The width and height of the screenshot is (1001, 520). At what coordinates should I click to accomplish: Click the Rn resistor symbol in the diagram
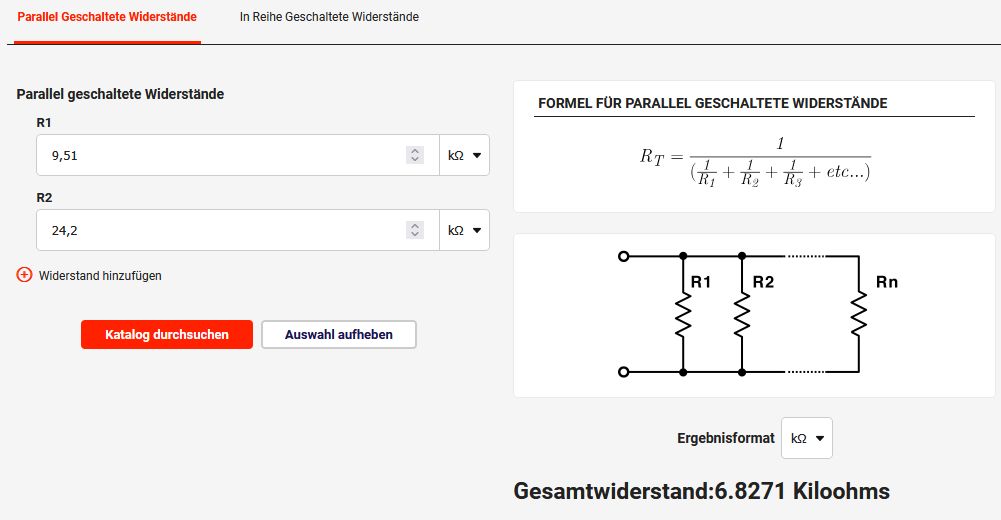[858, 316]
